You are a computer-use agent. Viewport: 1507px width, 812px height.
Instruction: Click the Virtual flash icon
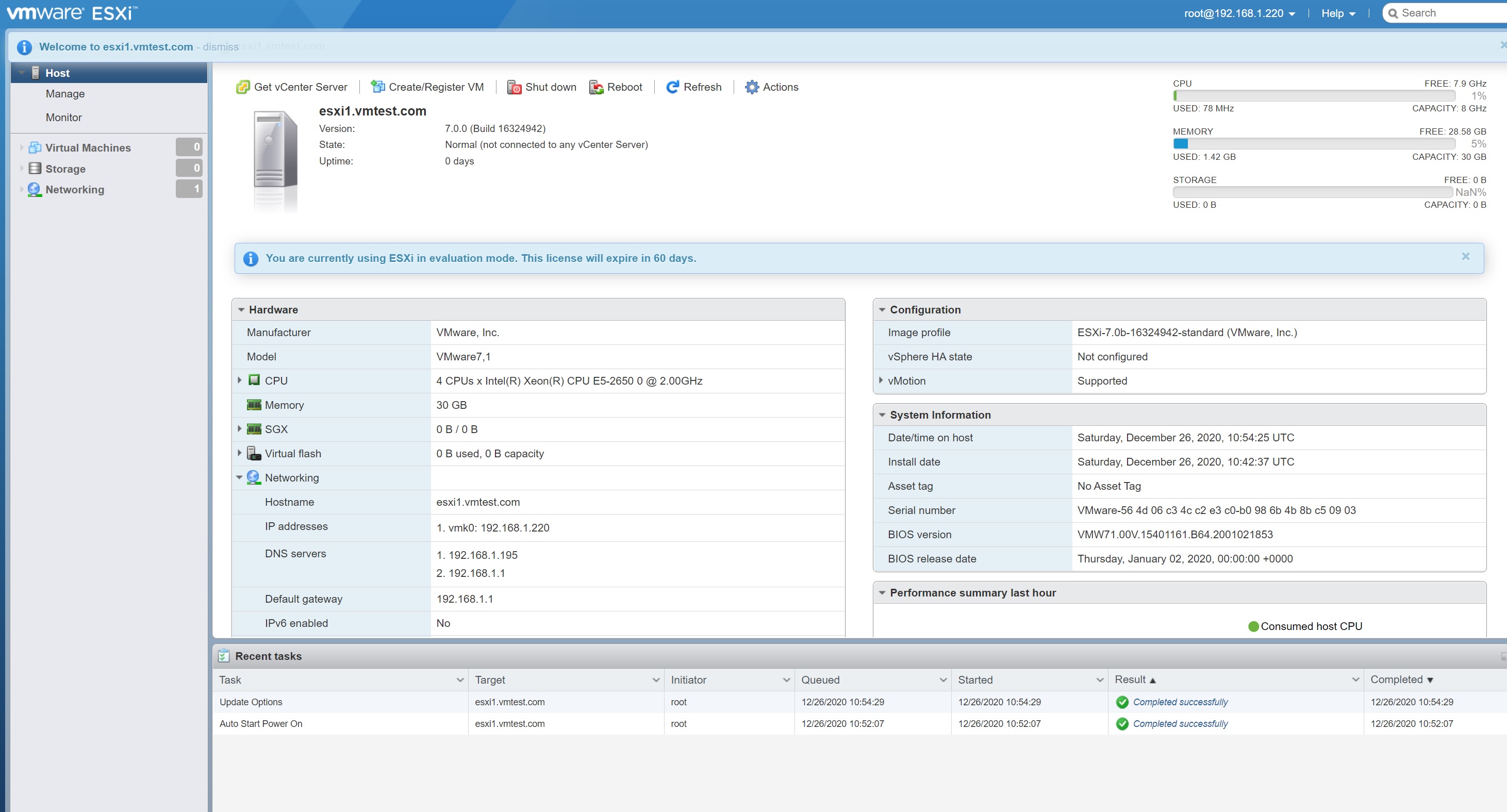254,453
